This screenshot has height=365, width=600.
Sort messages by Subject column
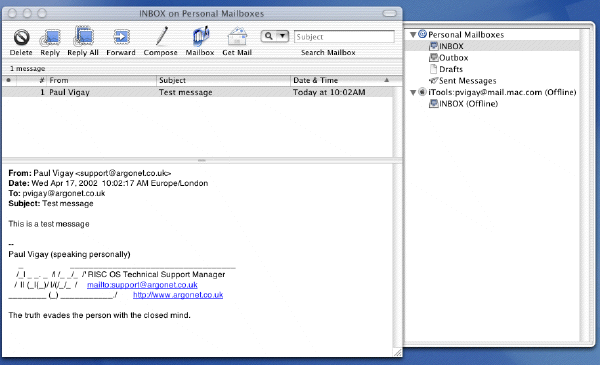tap(223, 80)
